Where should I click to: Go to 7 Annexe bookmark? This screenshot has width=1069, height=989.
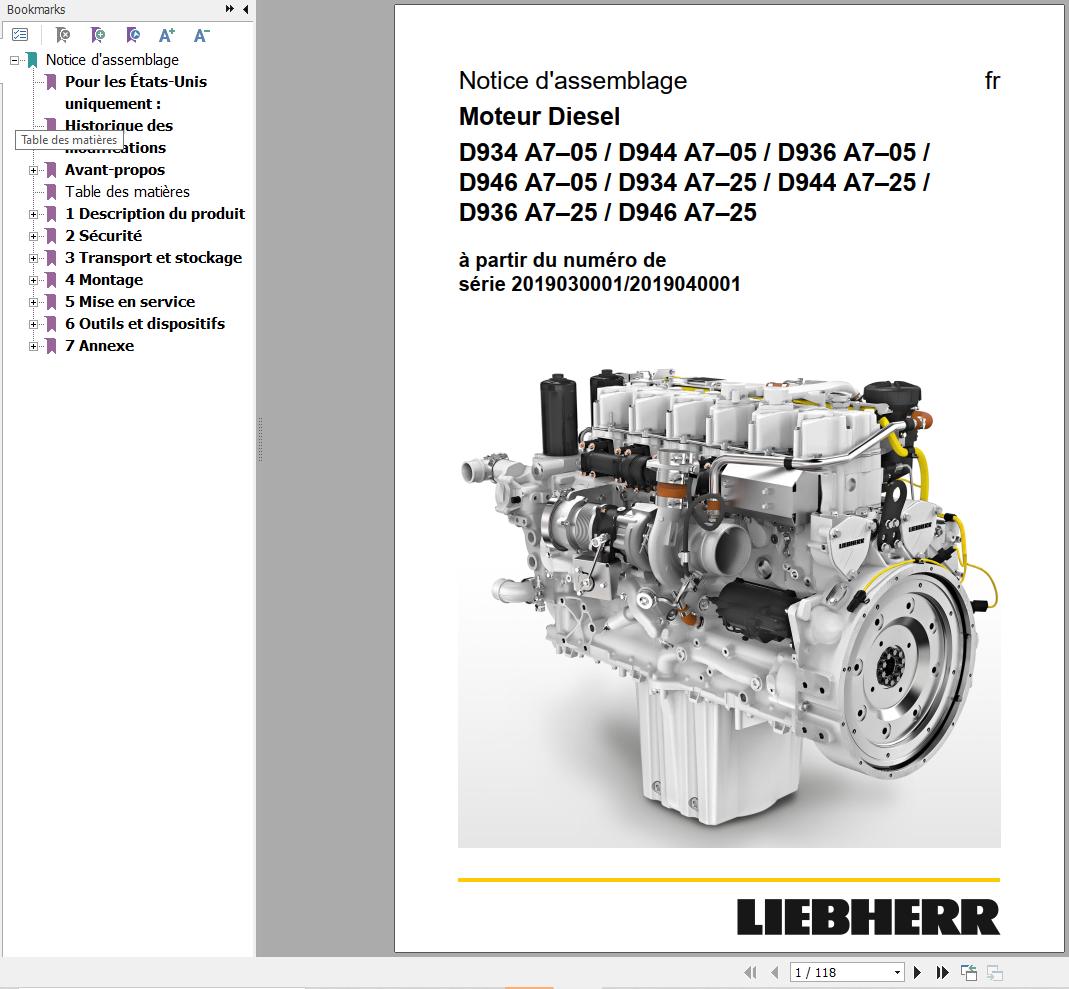(x=100, y=346)
